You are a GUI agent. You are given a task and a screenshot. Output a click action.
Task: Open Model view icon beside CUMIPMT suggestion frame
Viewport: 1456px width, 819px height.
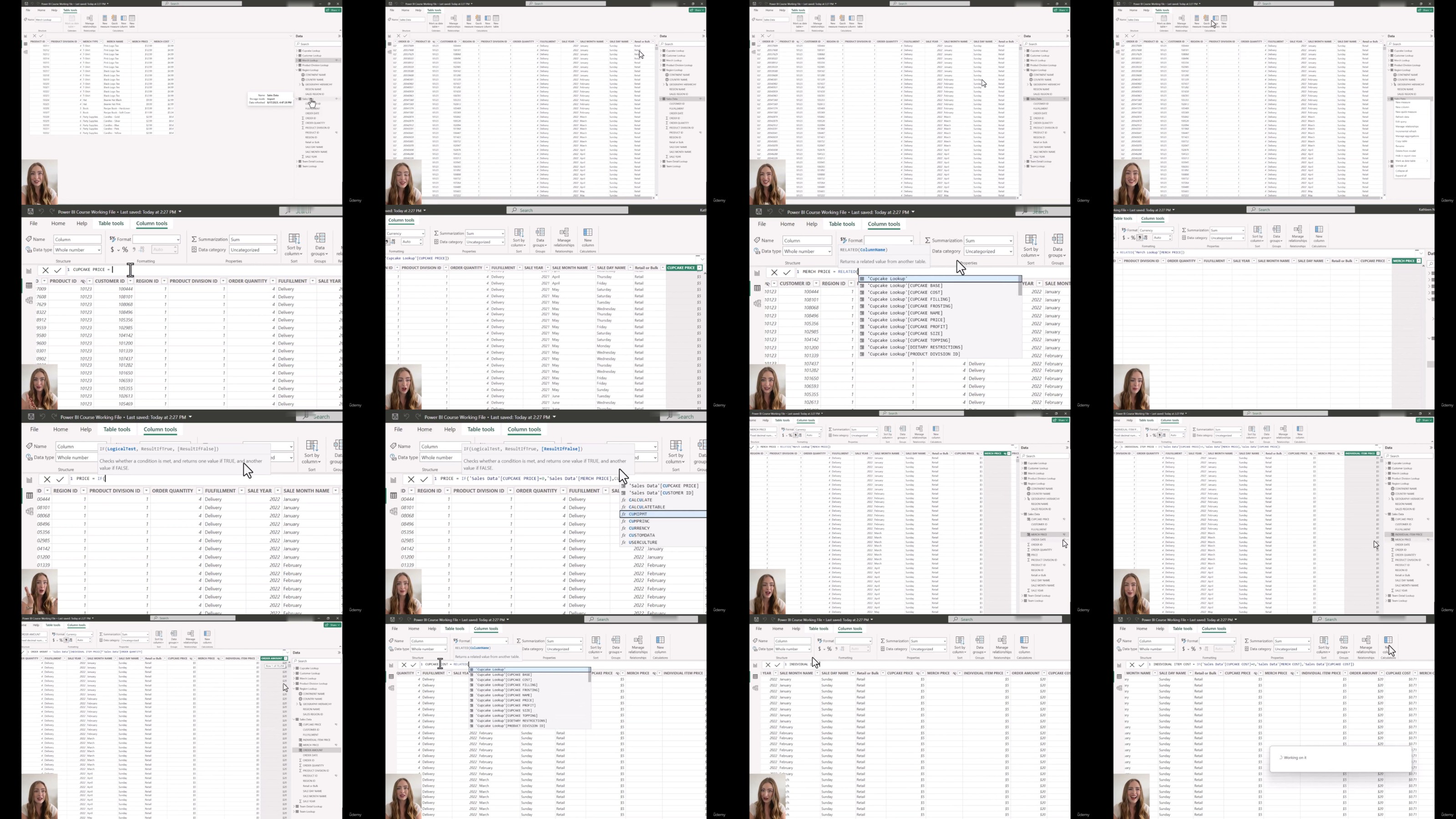(x=394, y=511)
